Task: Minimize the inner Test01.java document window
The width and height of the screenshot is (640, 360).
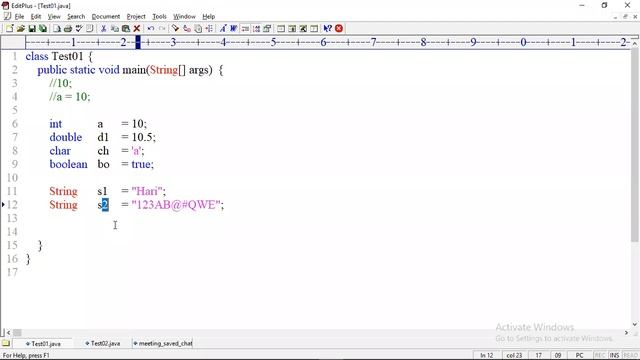Action: (x=615, y=17)
